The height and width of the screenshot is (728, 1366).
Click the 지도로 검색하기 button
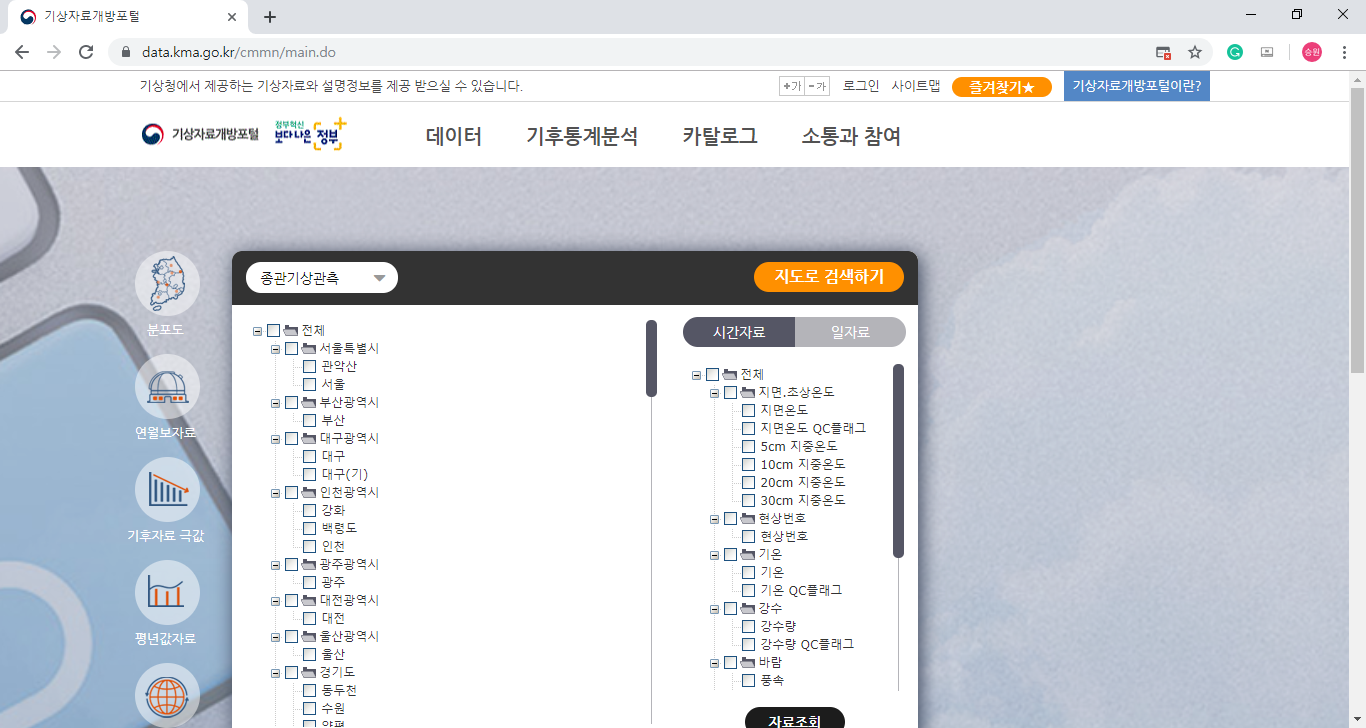pos(829,277)
